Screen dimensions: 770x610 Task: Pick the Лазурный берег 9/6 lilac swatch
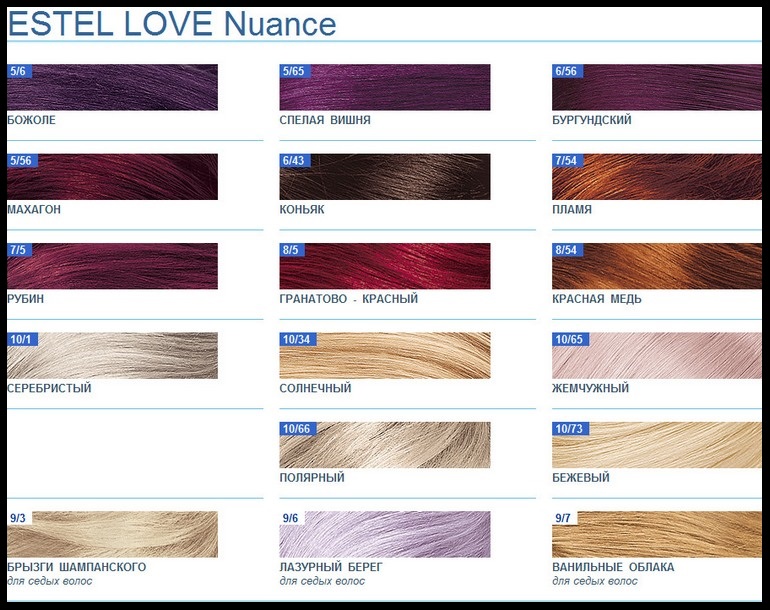[385, 534]
